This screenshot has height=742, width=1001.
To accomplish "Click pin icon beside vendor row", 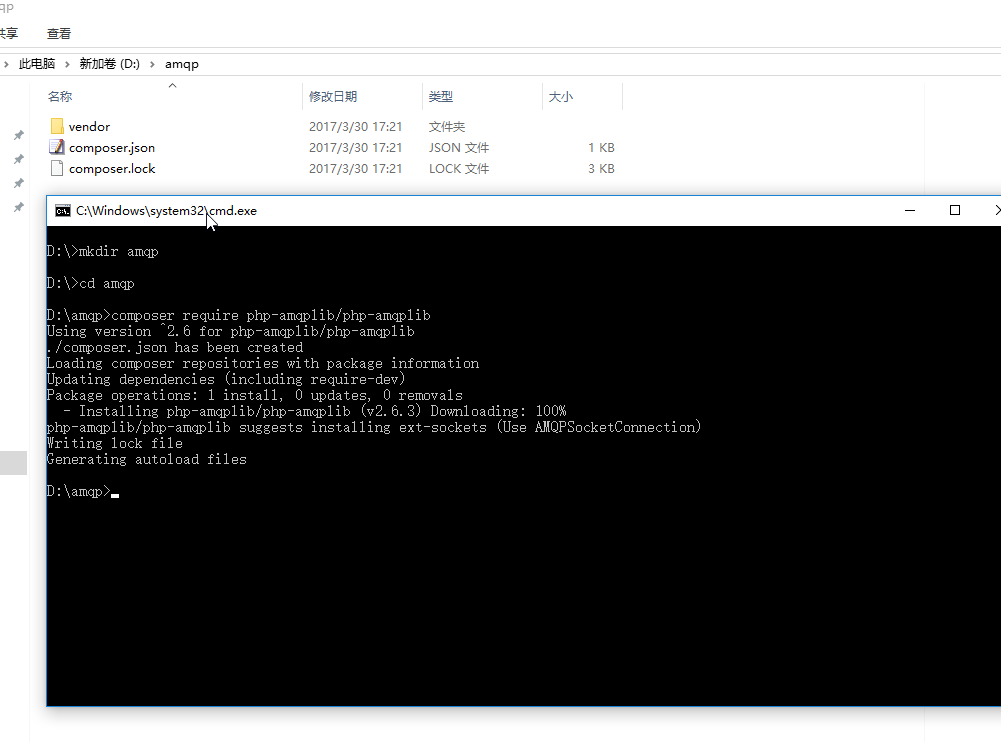I will tap(19, 135).
